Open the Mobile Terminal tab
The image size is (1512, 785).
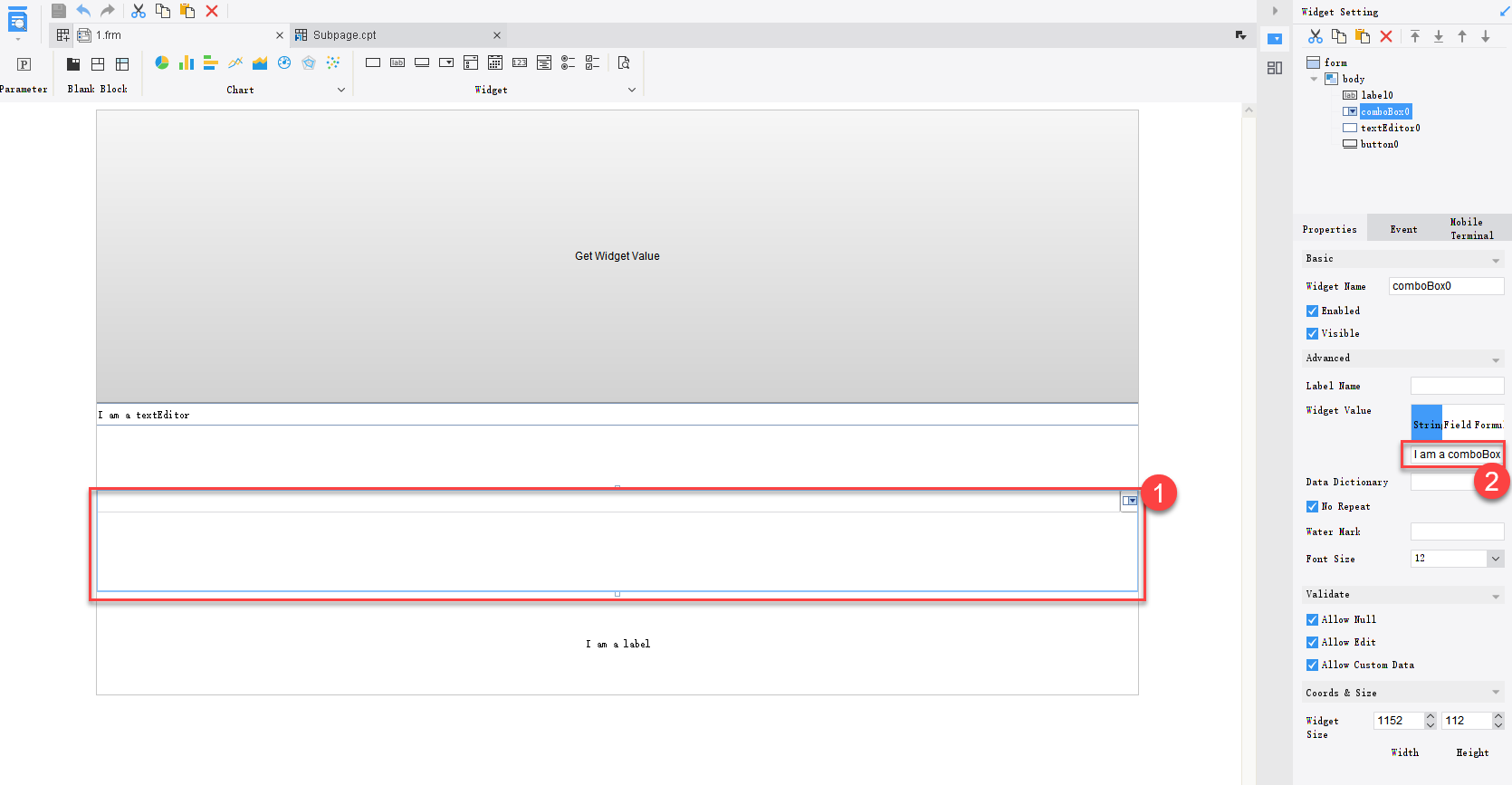click(x=1471, y=228)
